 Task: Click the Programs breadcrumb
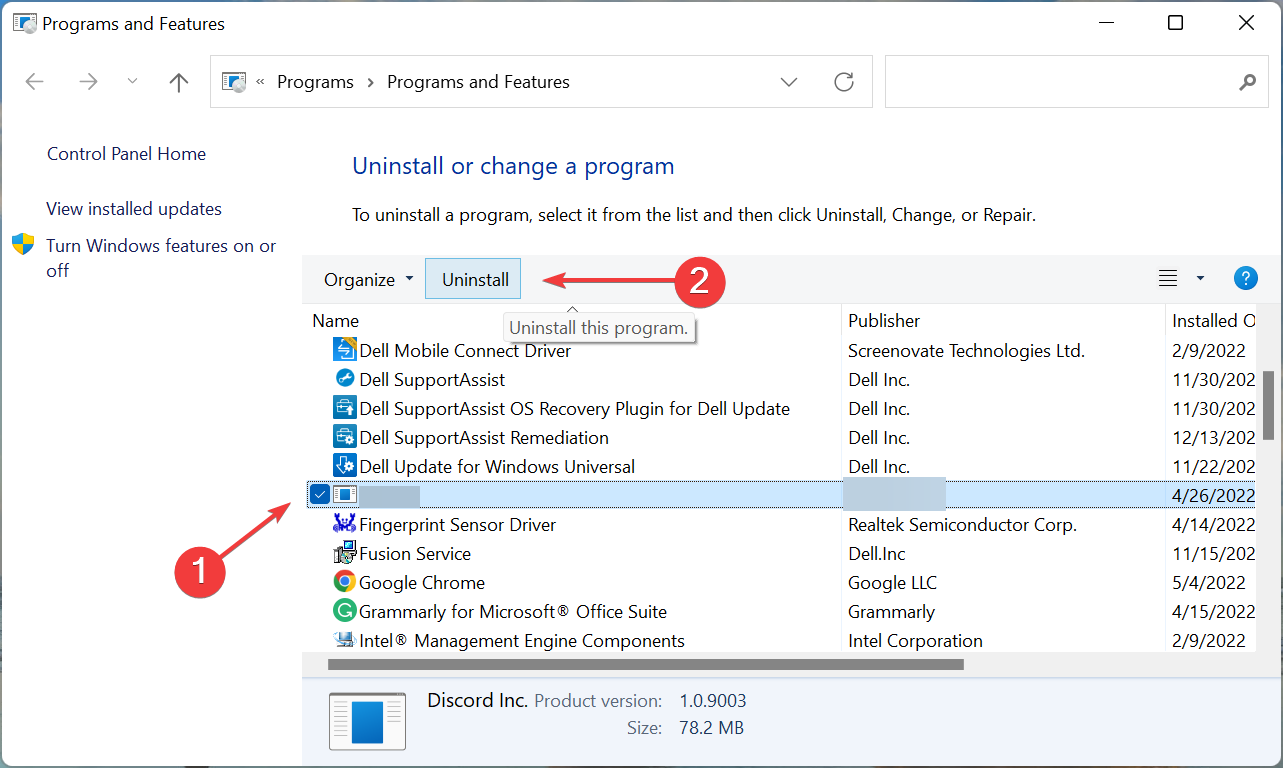[x=315, y=82]
